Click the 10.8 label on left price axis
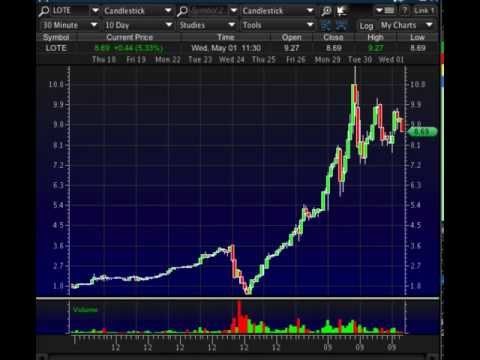This screenshot has height=360, width=480. (56, 84)
